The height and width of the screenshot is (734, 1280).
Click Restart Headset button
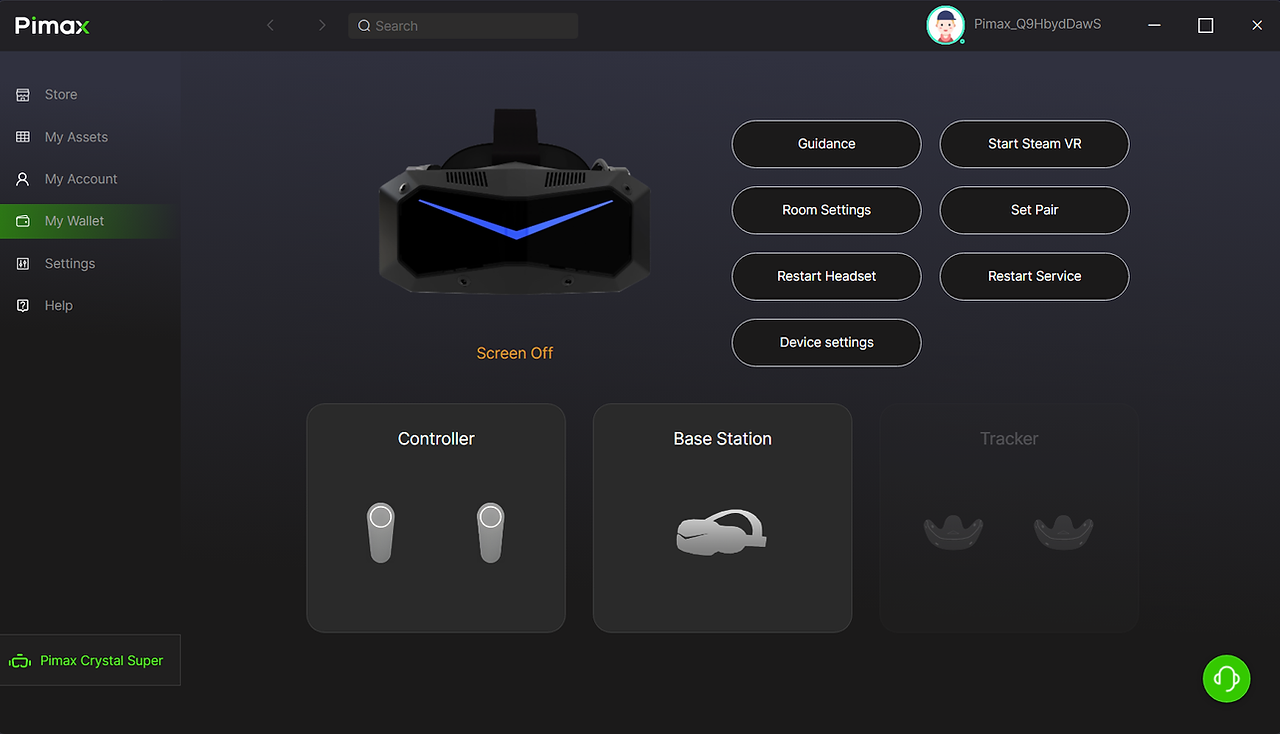click(826, 276)
